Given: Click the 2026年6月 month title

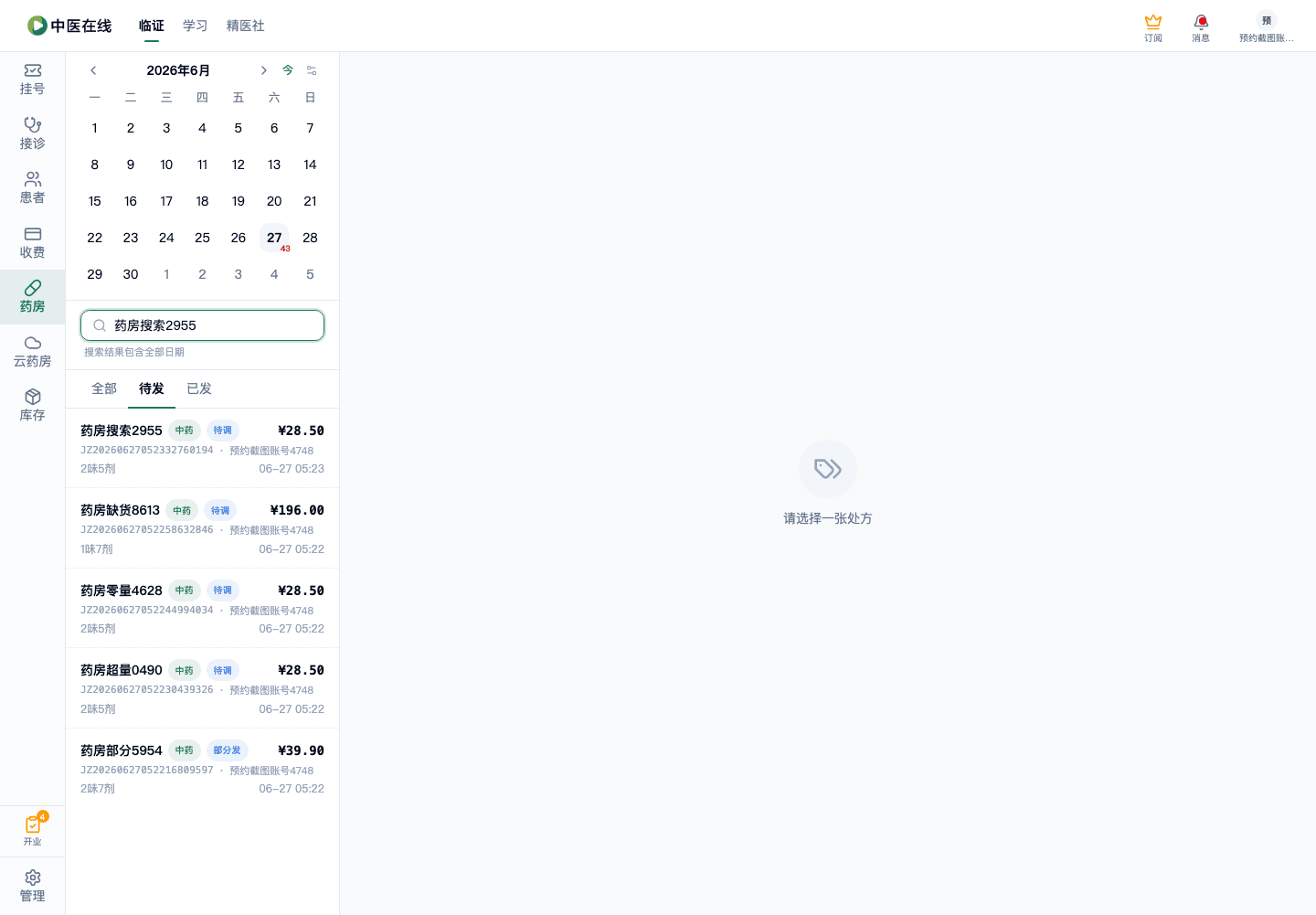Looking at the screenshot, I should point(178,70).
